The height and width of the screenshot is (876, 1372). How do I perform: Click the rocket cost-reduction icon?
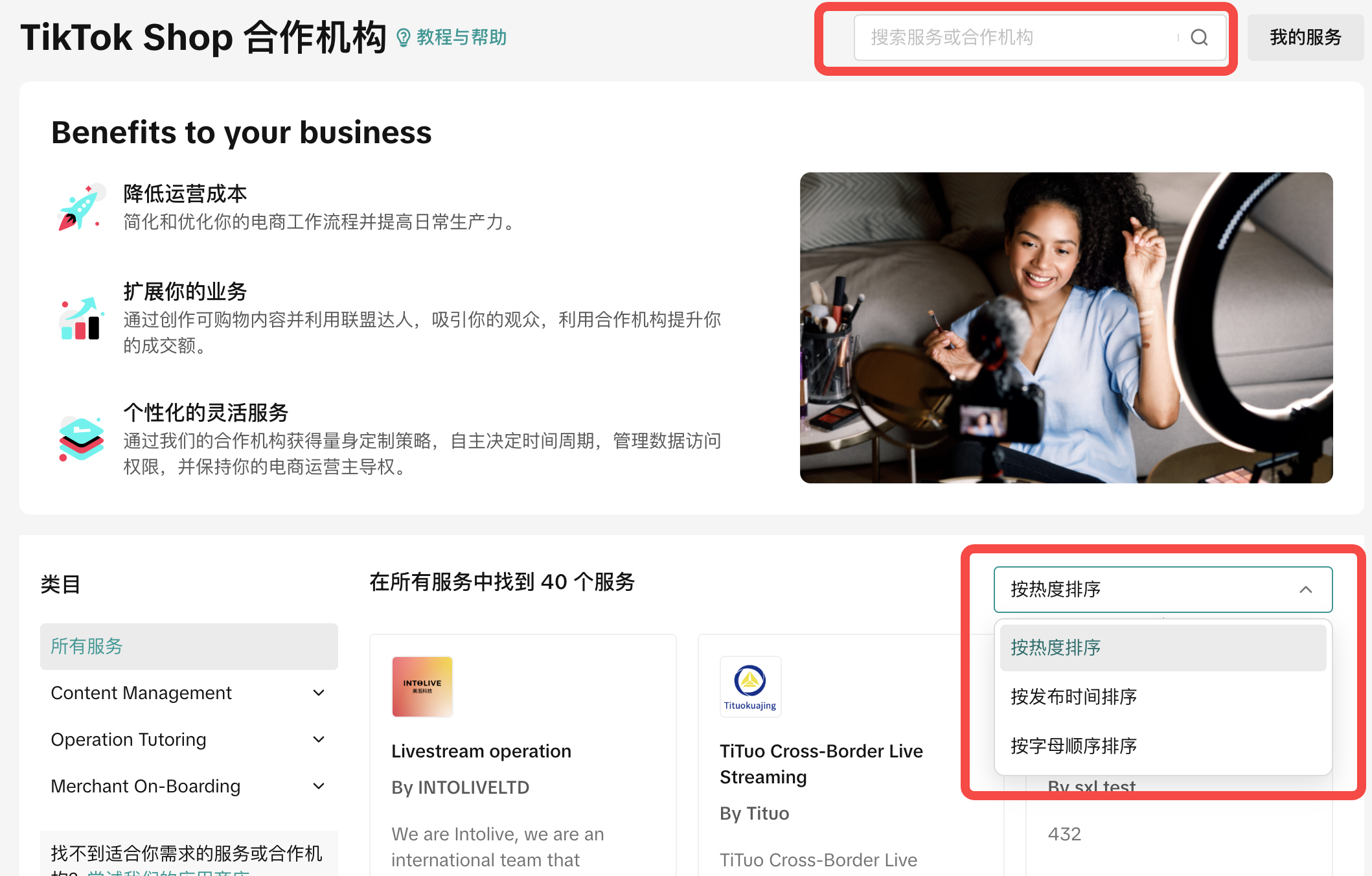[81, 207]
